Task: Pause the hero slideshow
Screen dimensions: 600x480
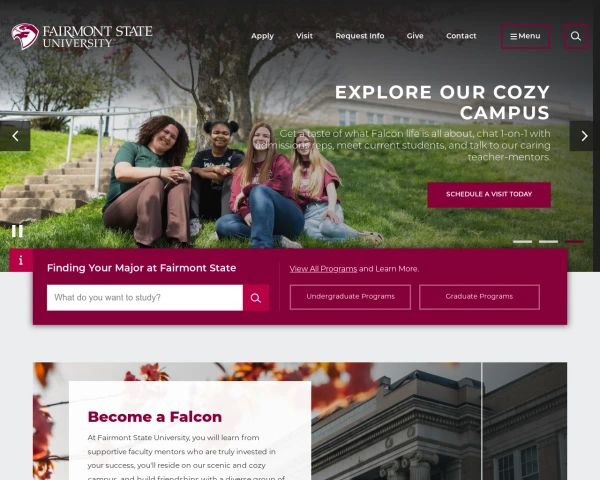Action: pyautogui.click(x=17, y=231)
